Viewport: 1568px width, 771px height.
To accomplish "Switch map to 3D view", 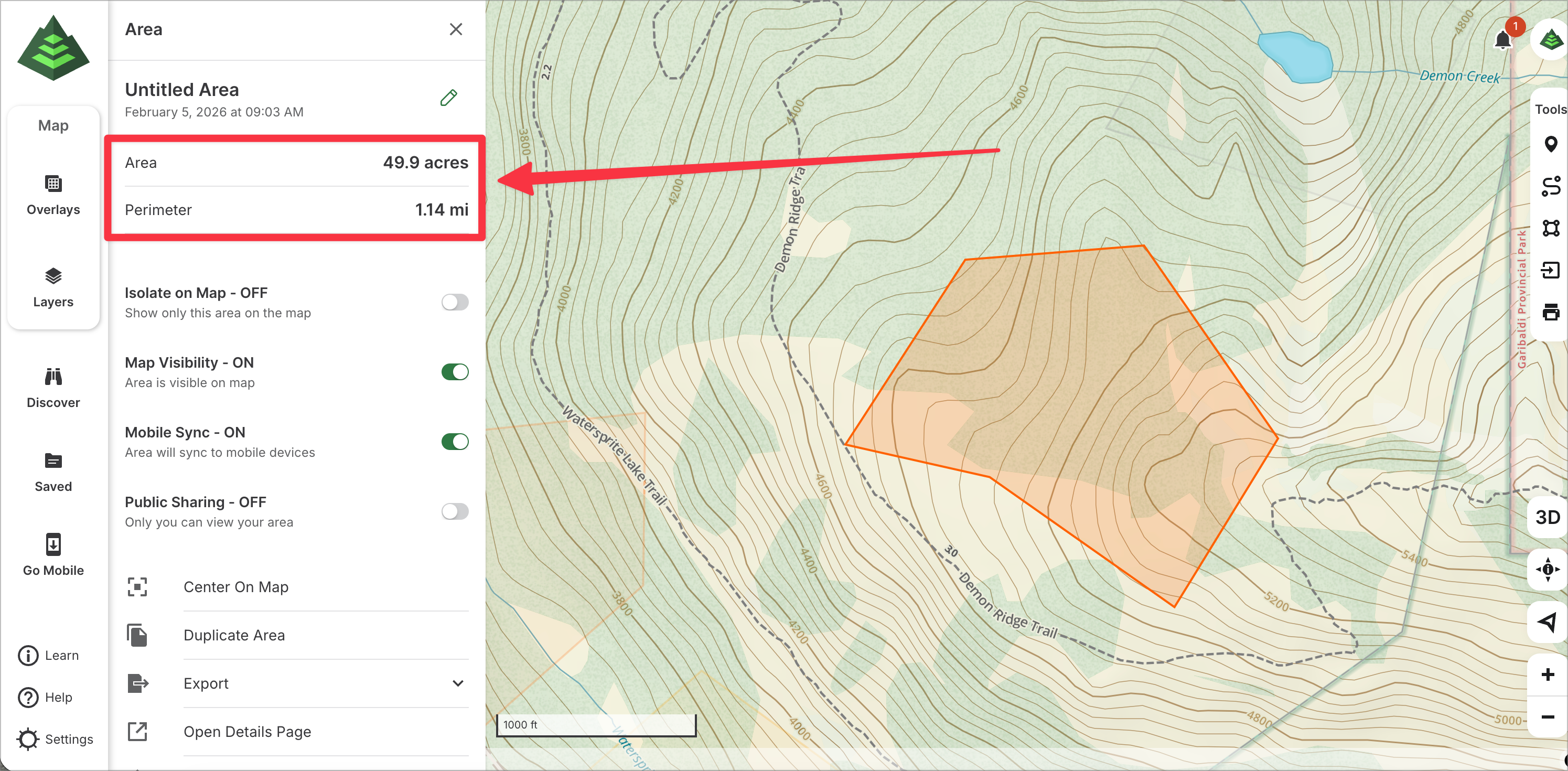I will pyautogui.click(x=1548, y=518).
